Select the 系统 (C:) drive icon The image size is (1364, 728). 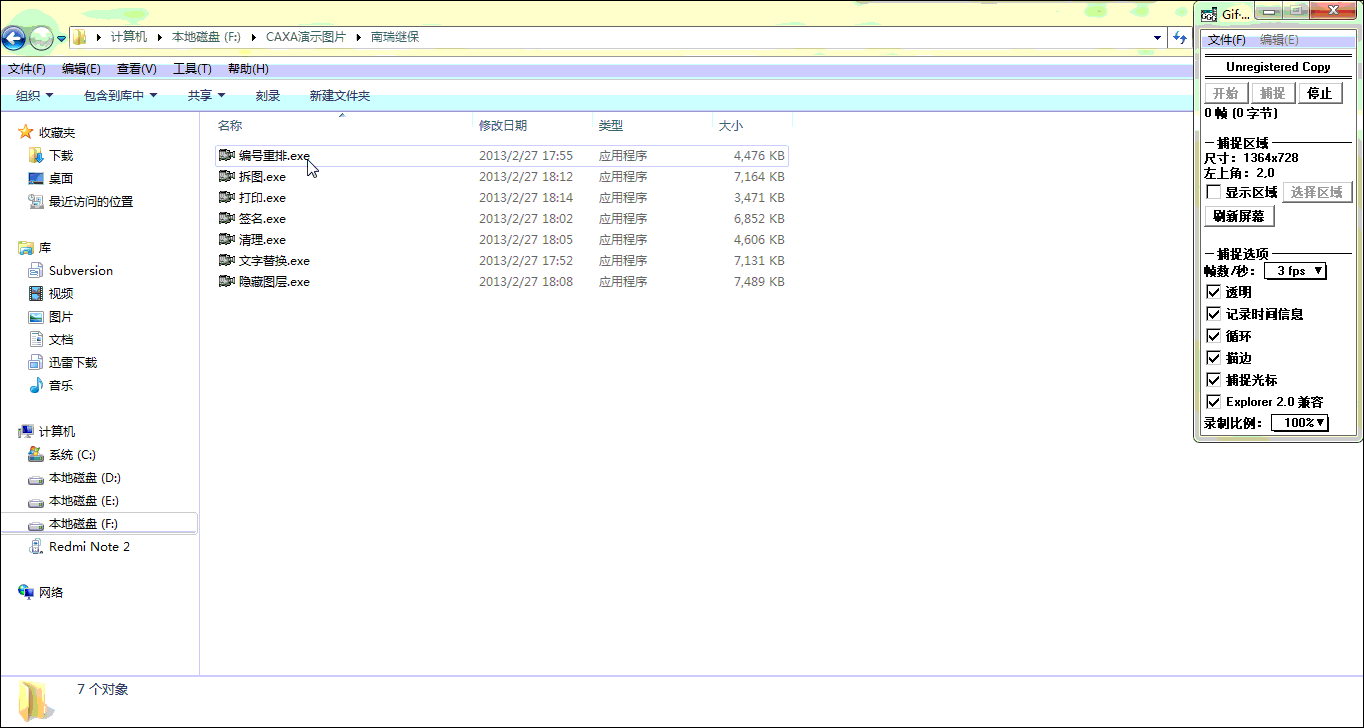(36, 455)
